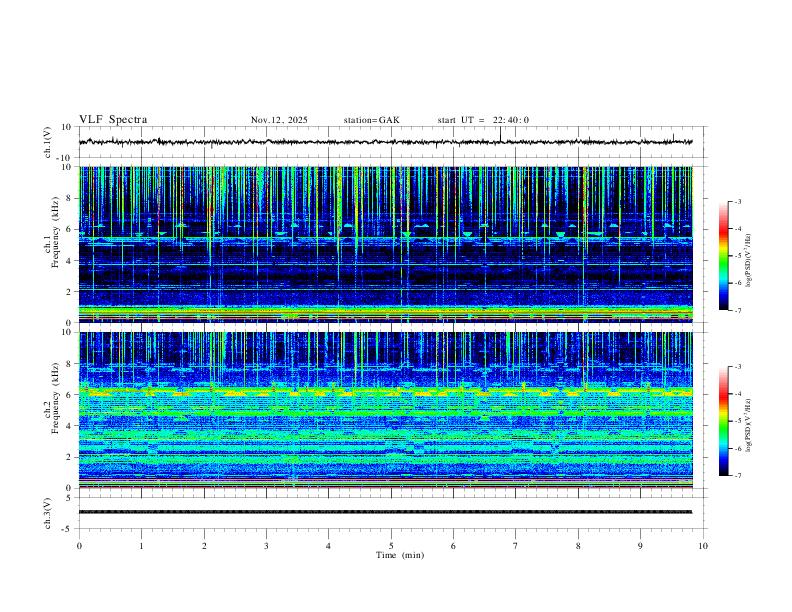Click the ch.1 spectrogram panel
The image size is (792, 612).
[x=385, y=244]
